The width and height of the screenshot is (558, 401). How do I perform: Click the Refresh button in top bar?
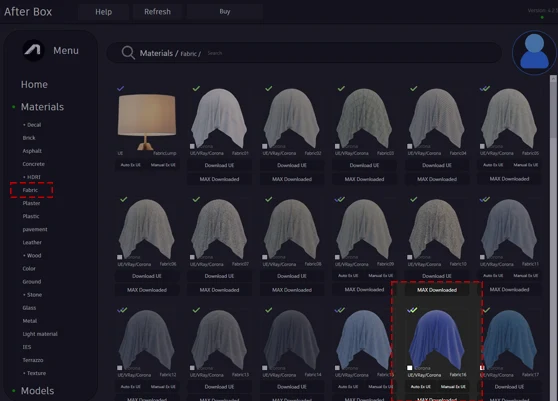[157, 12]
